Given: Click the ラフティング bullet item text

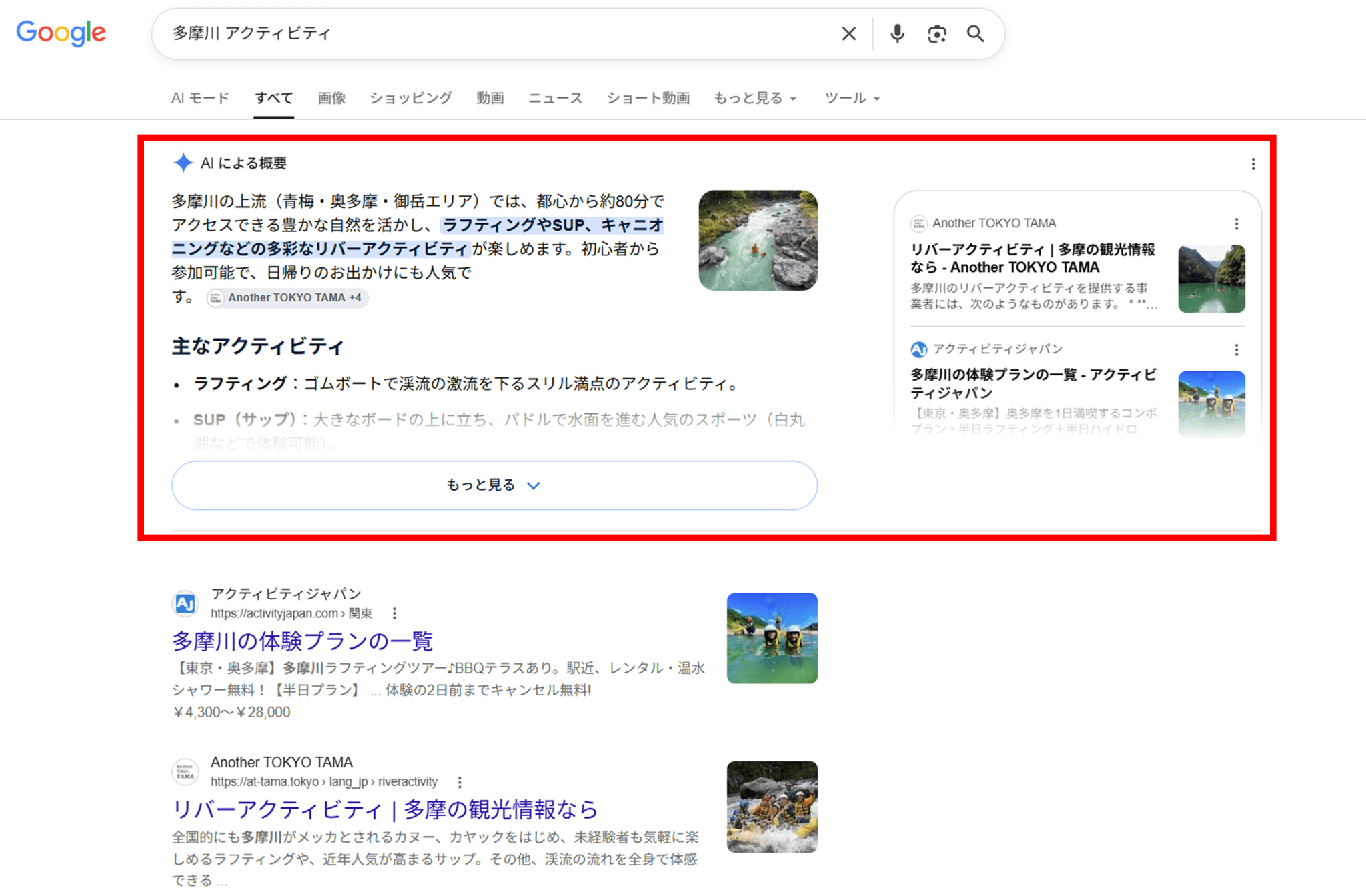Looking at the screenshot, I should tap(466, 384).
